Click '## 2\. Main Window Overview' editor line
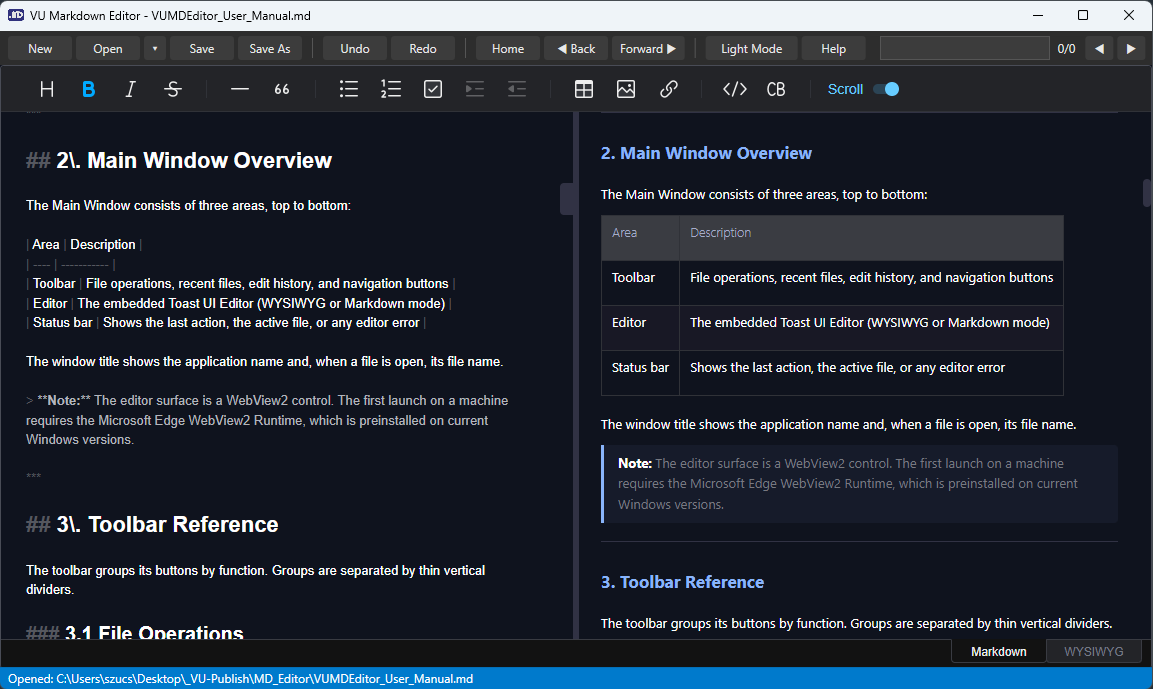 [x=179, y=160]
